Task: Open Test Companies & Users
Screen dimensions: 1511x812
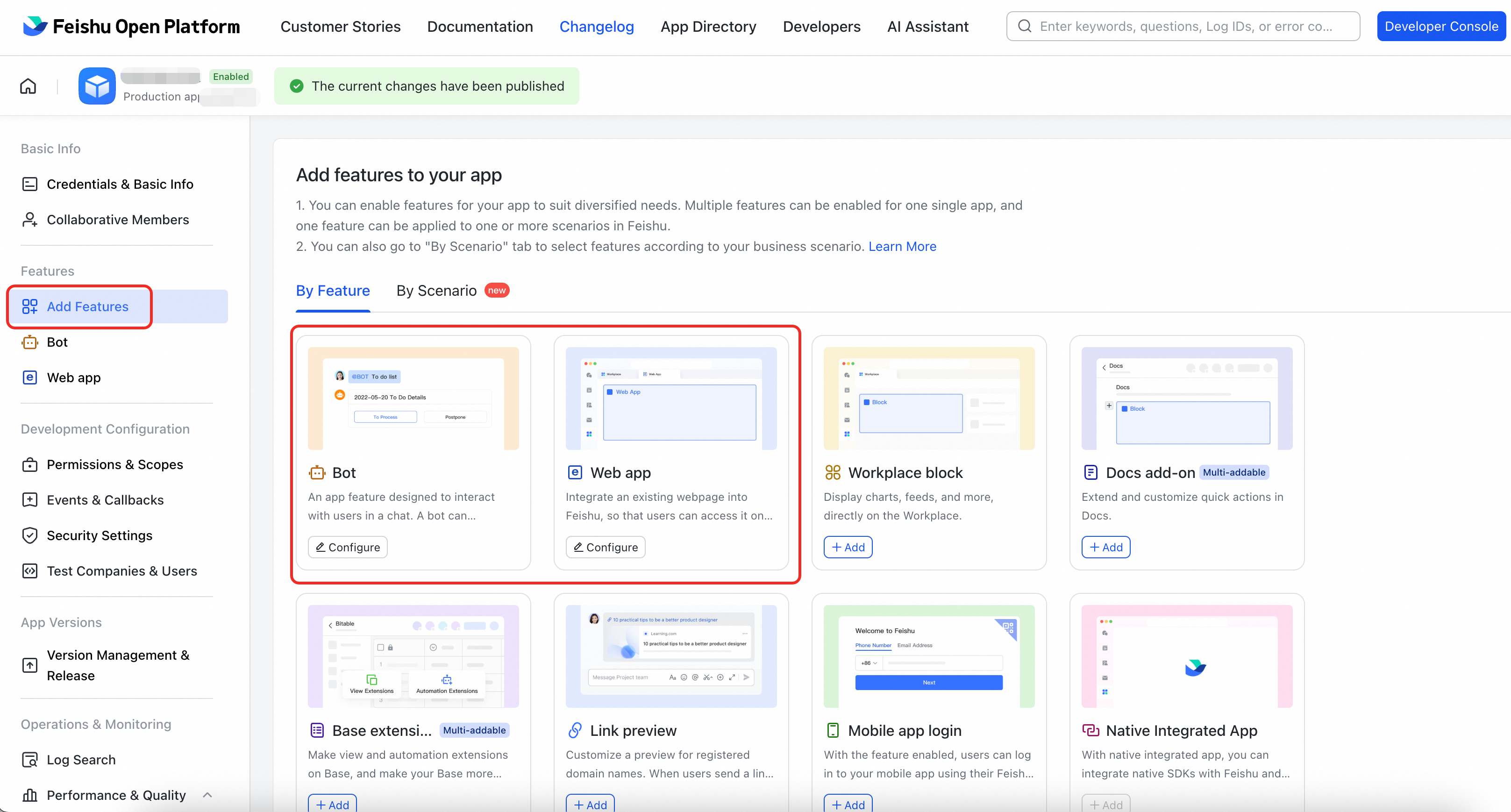Action: pyautogui.click(x=121, y=571)
